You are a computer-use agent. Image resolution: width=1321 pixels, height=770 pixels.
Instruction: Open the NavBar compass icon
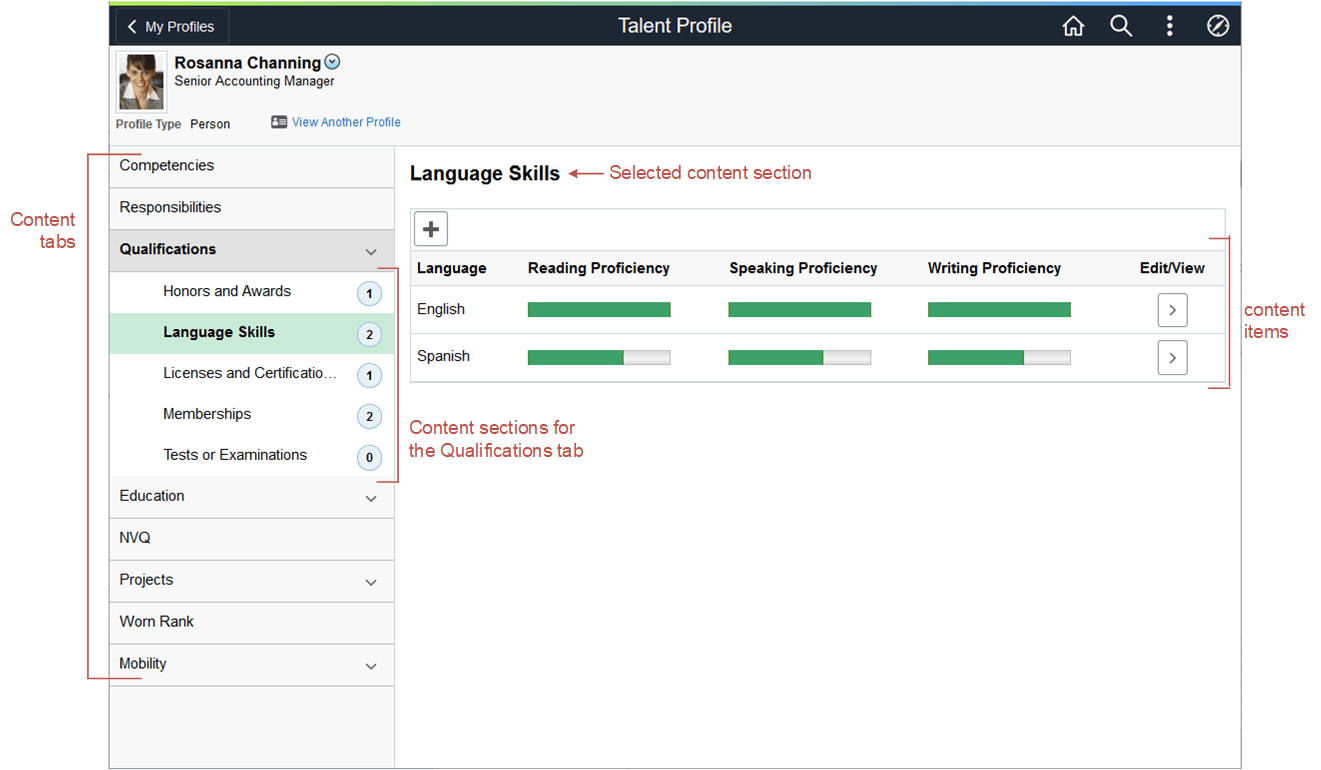pos(1217,25)
